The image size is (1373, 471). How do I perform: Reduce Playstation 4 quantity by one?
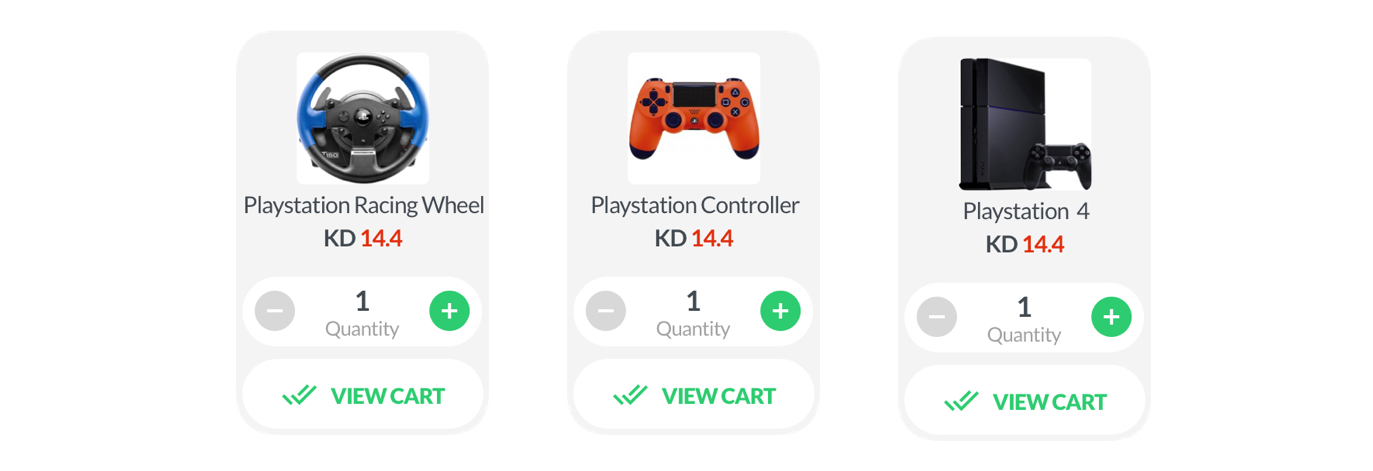coord(937,317)
